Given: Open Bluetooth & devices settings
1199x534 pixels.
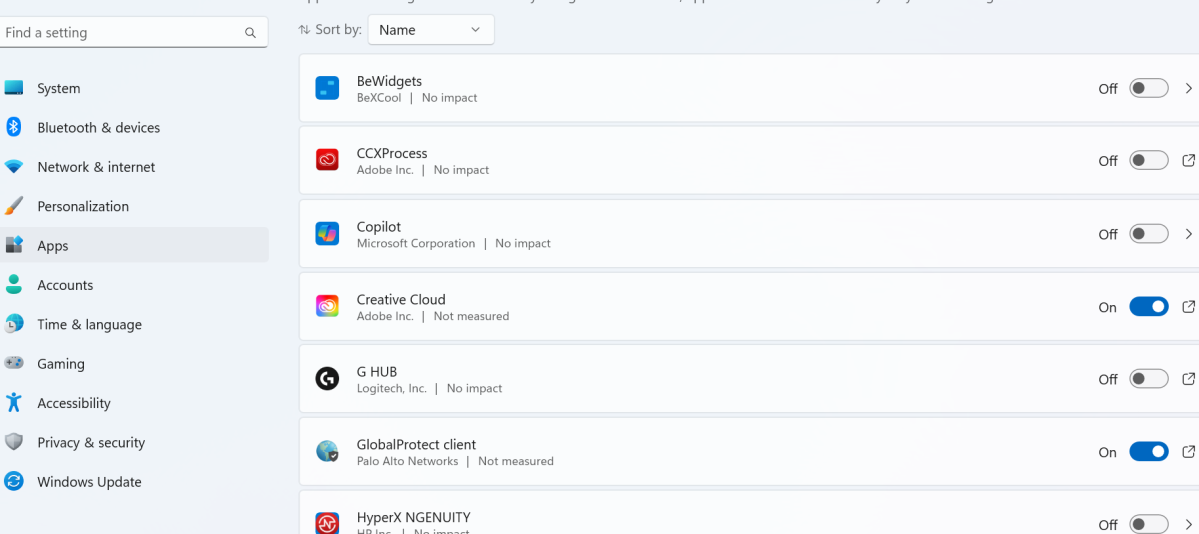Looking at the screenshot, I should click(x=134, y=128).
